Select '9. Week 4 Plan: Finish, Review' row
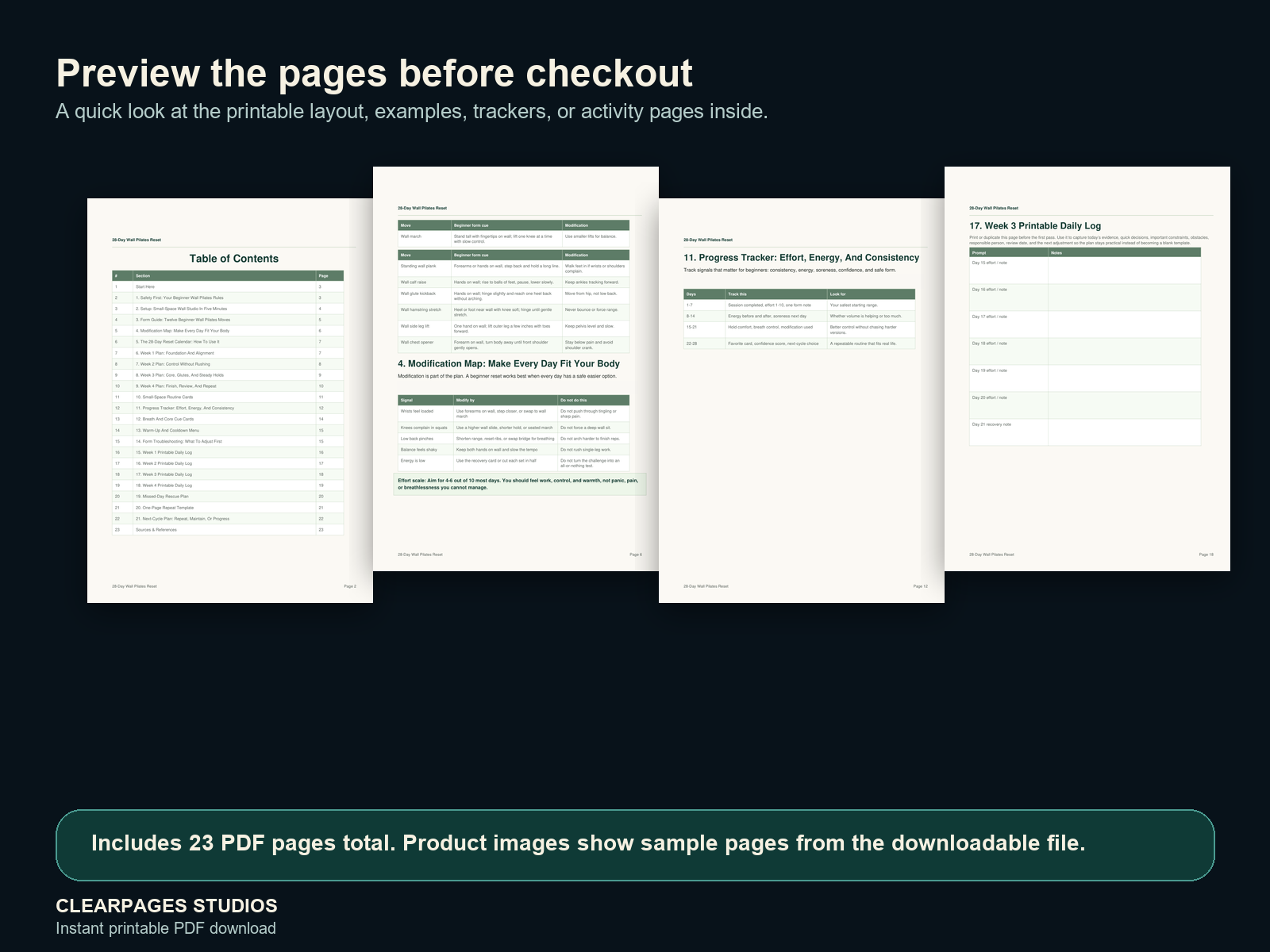Screen dimensions: 1270x952 [x=228, y=386]
